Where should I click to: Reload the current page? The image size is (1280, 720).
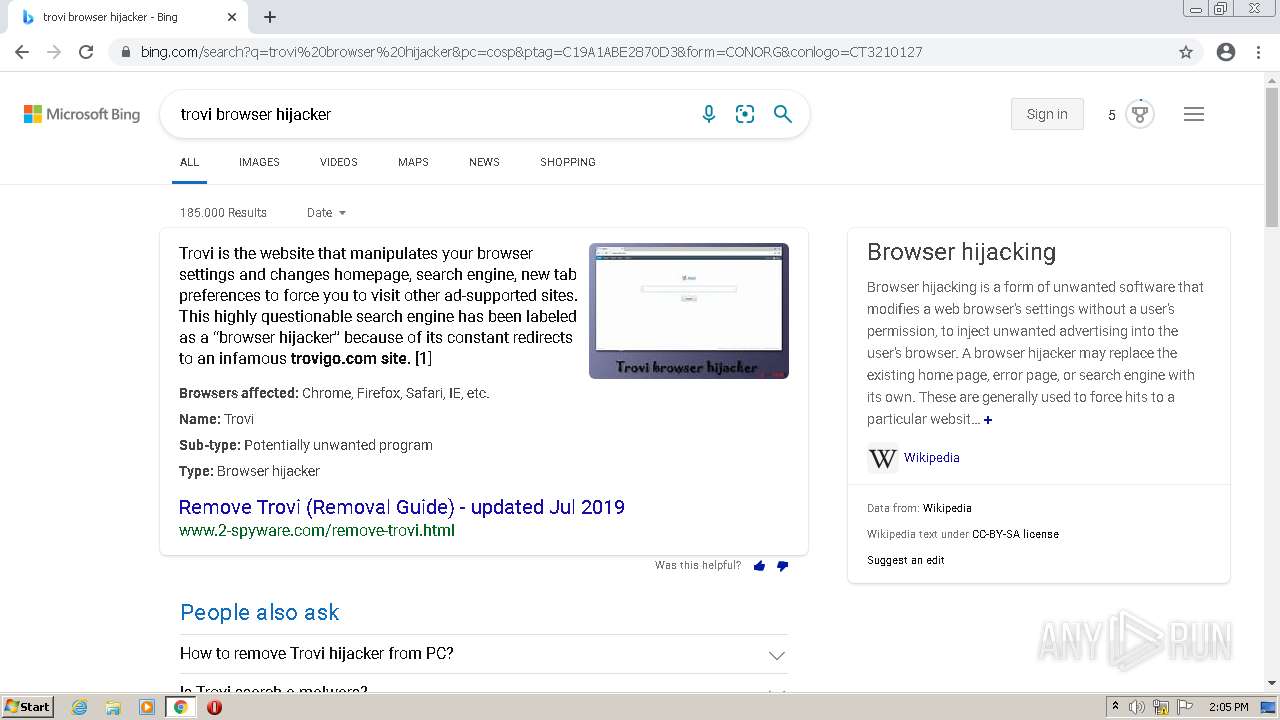(x=86, y=52)
